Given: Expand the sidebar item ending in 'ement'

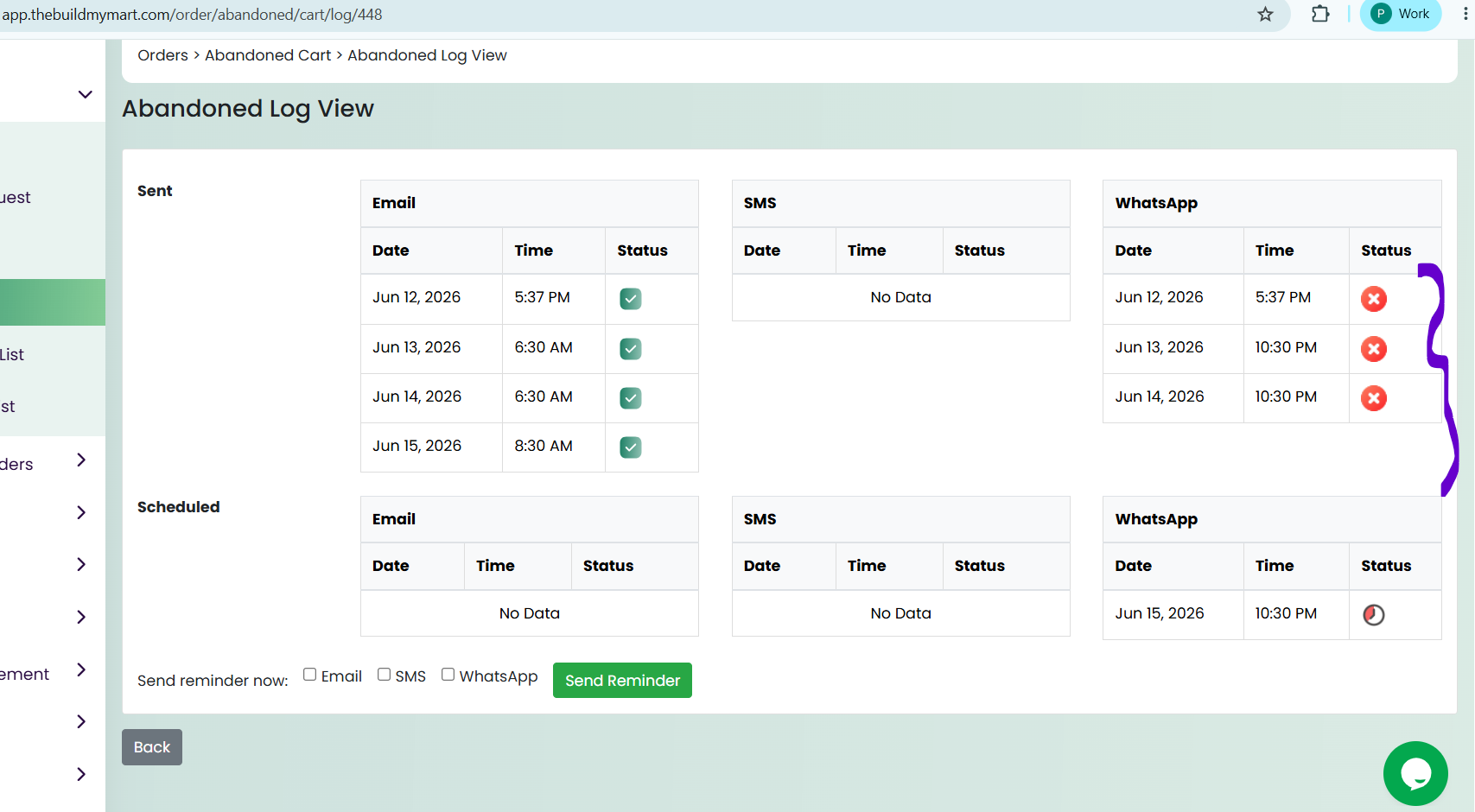Looking at the screenshot, I should pos(81,669).
